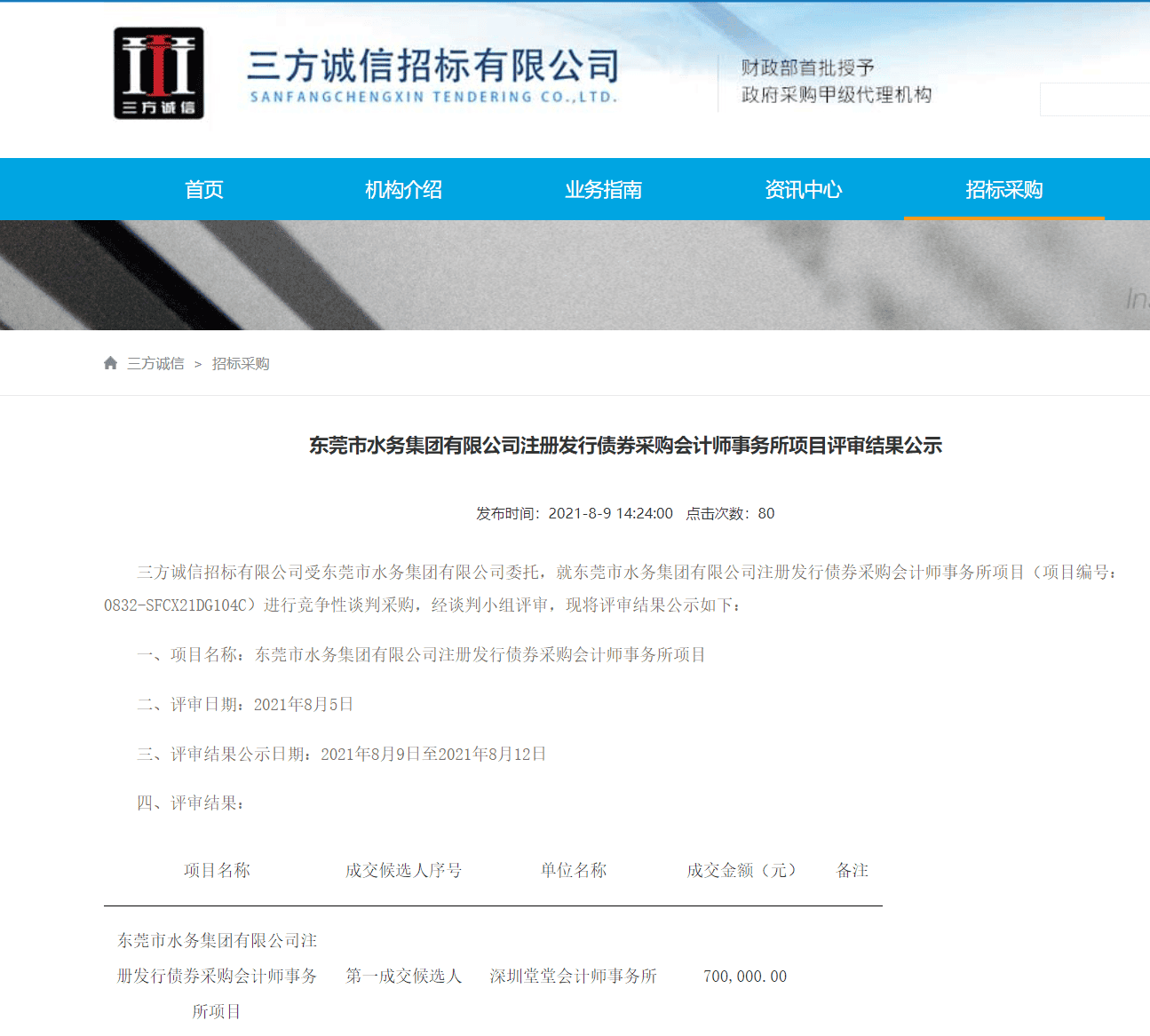Click the 三方诚信 breadcrumb link

pos(156,363)
